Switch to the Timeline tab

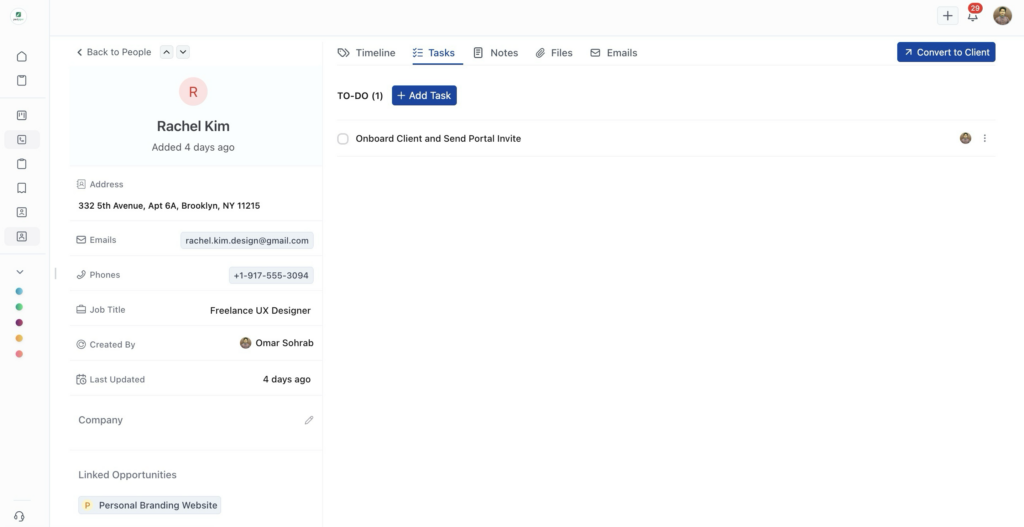click(x=366, y=53)
